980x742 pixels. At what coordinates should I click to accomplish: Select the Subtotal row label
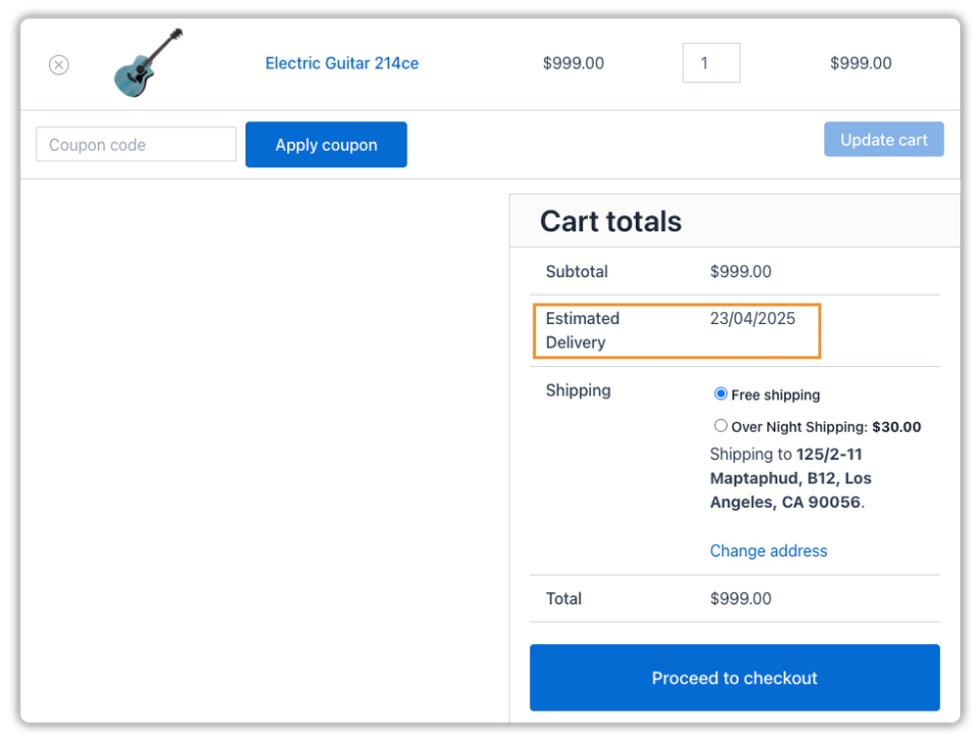click(576, 271)
